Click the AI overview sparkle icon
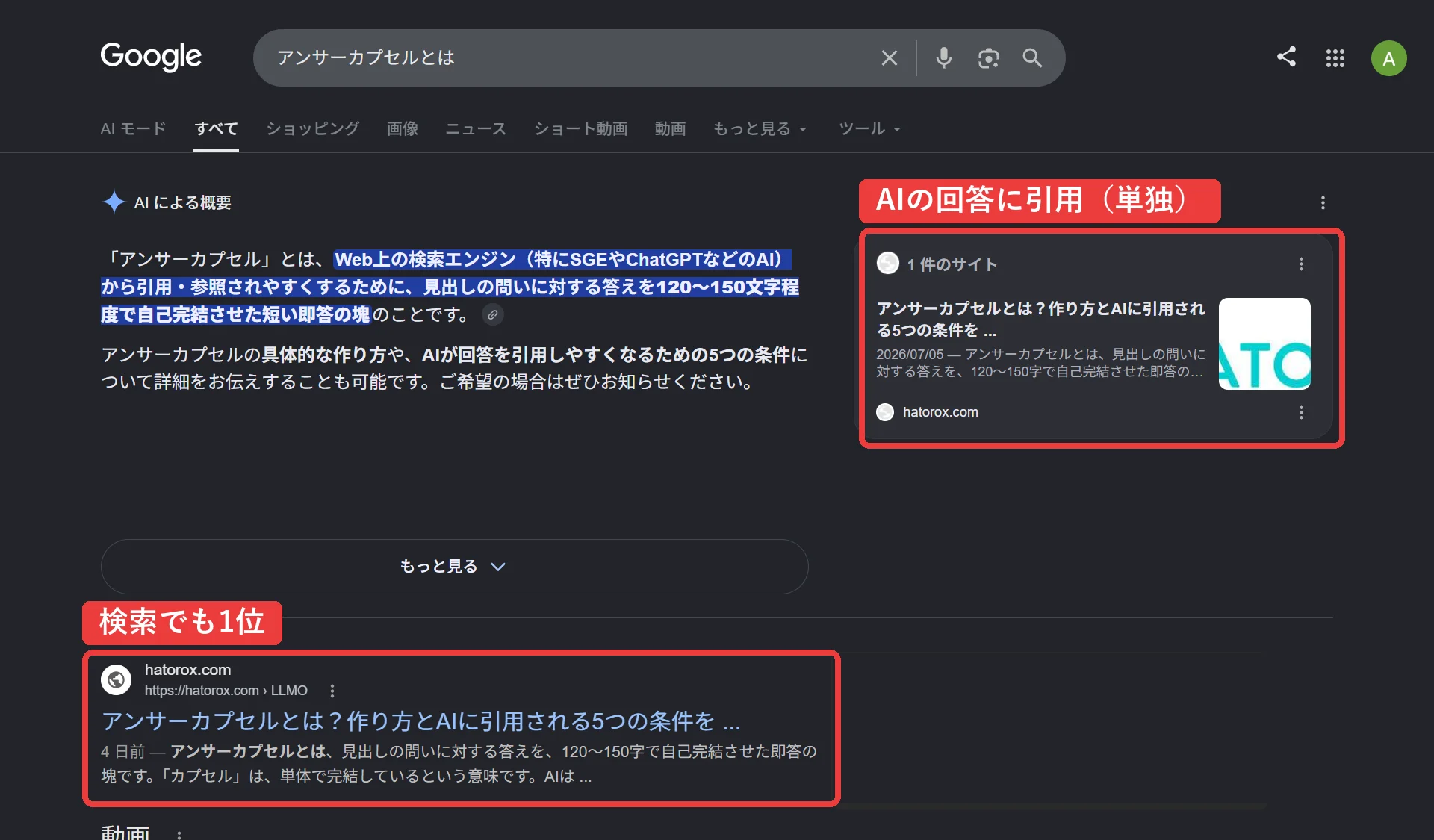The width and height of the screenshot is (1434, 840). click(x=114, y=202)
